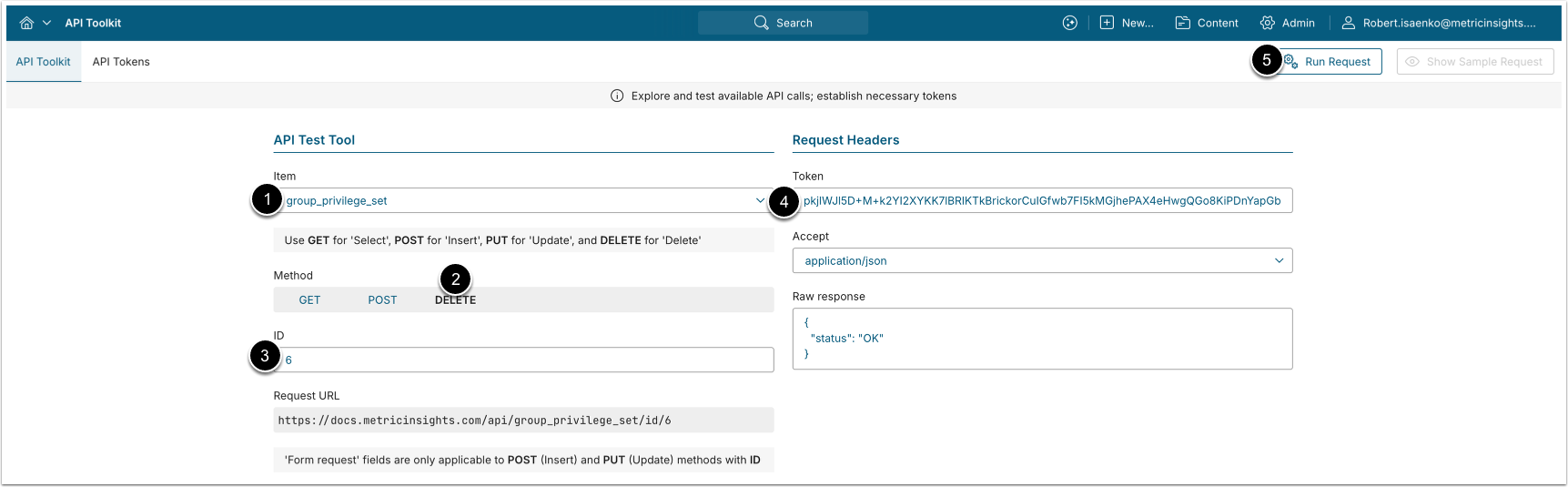The width and height of the screenshot is (1568, 487).
Task: Select the GET method
Action: point(309,299)
